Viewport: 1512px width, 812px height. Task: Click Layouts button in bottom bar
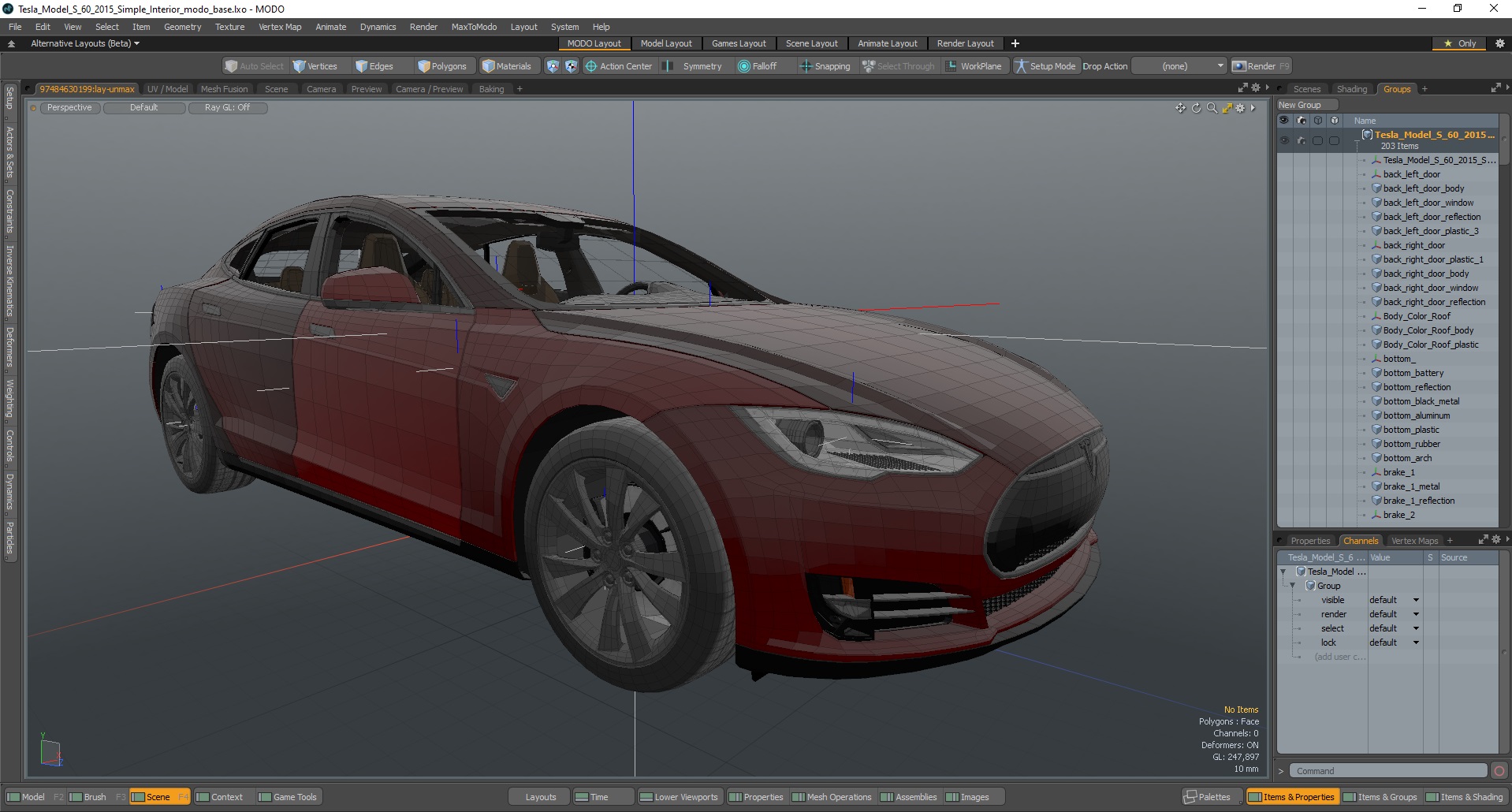coord(540,797)
